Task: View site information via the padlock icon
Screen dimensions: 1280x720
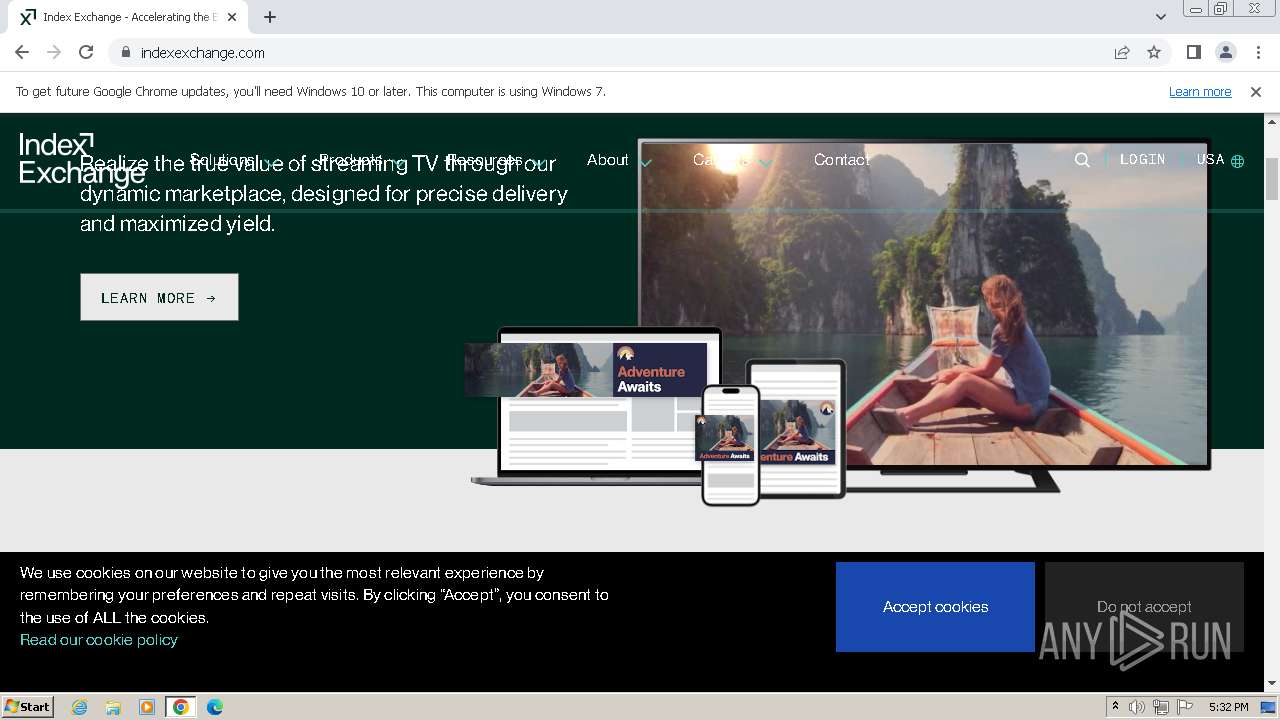Action: [125, 52]
